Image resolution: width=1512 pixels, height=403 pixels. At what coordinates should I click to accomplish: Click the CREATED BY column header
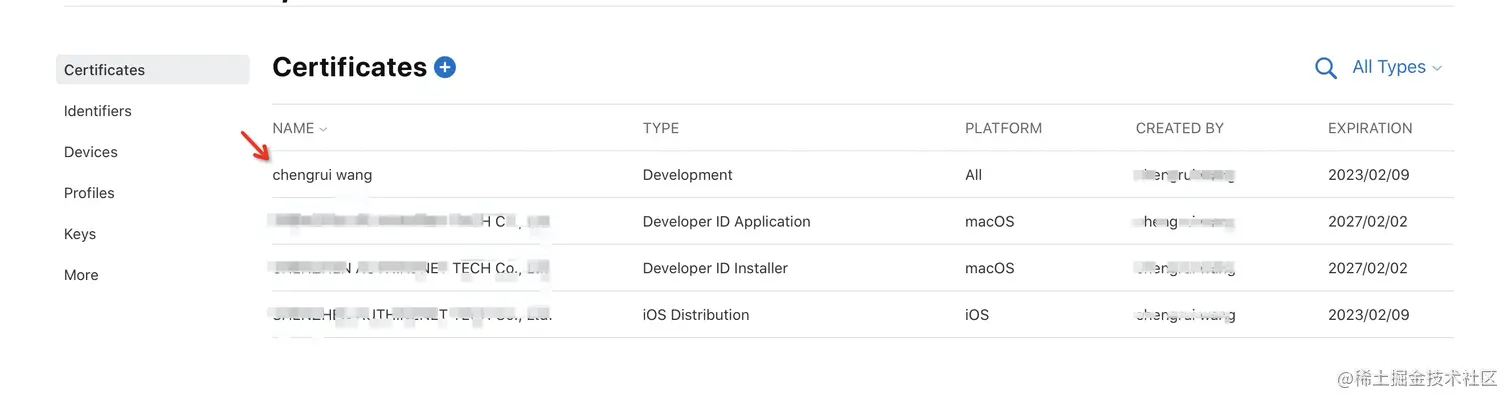click(x=1179, y=128)
